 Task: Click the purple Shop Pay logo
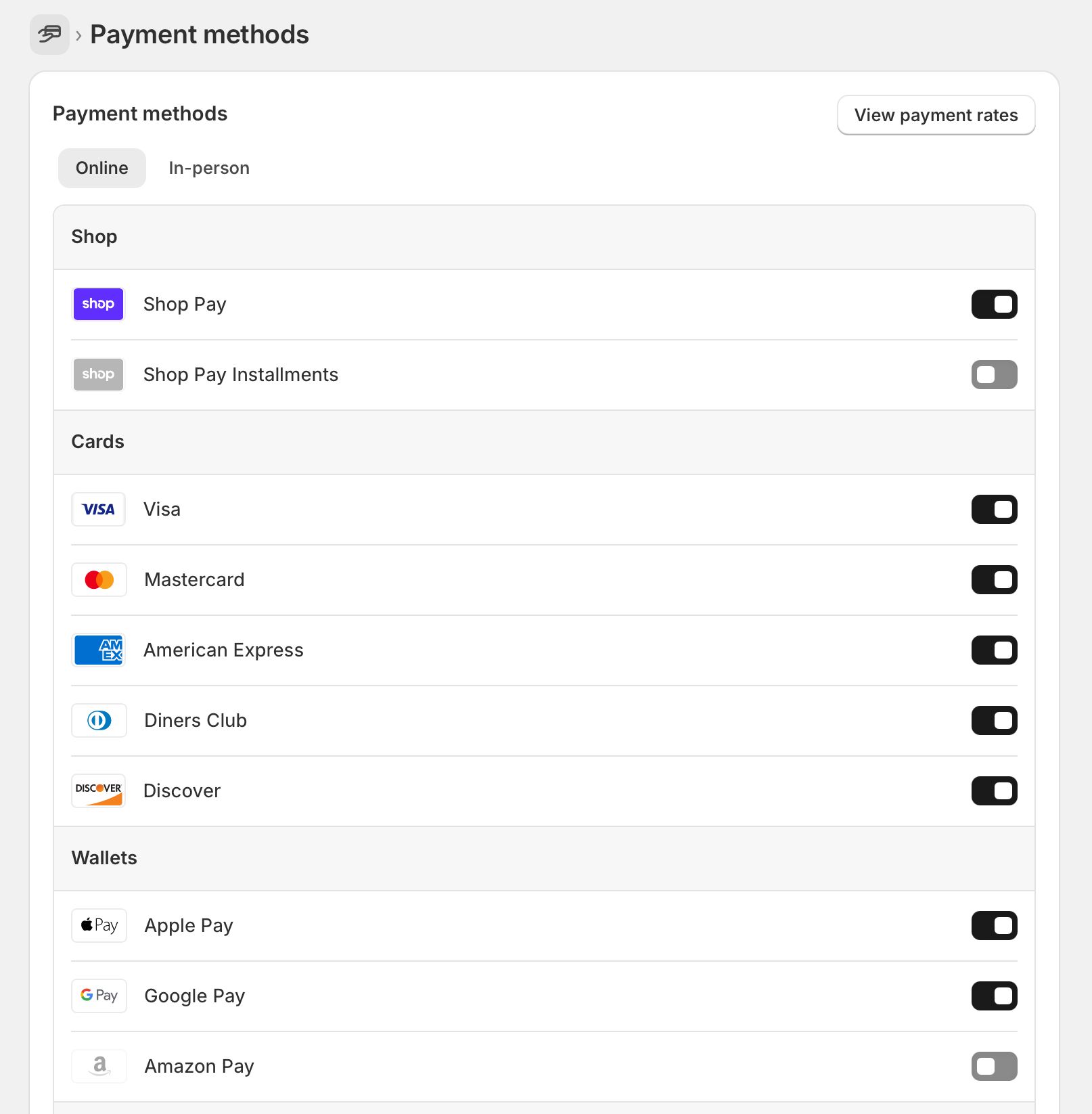click(98, 304)
